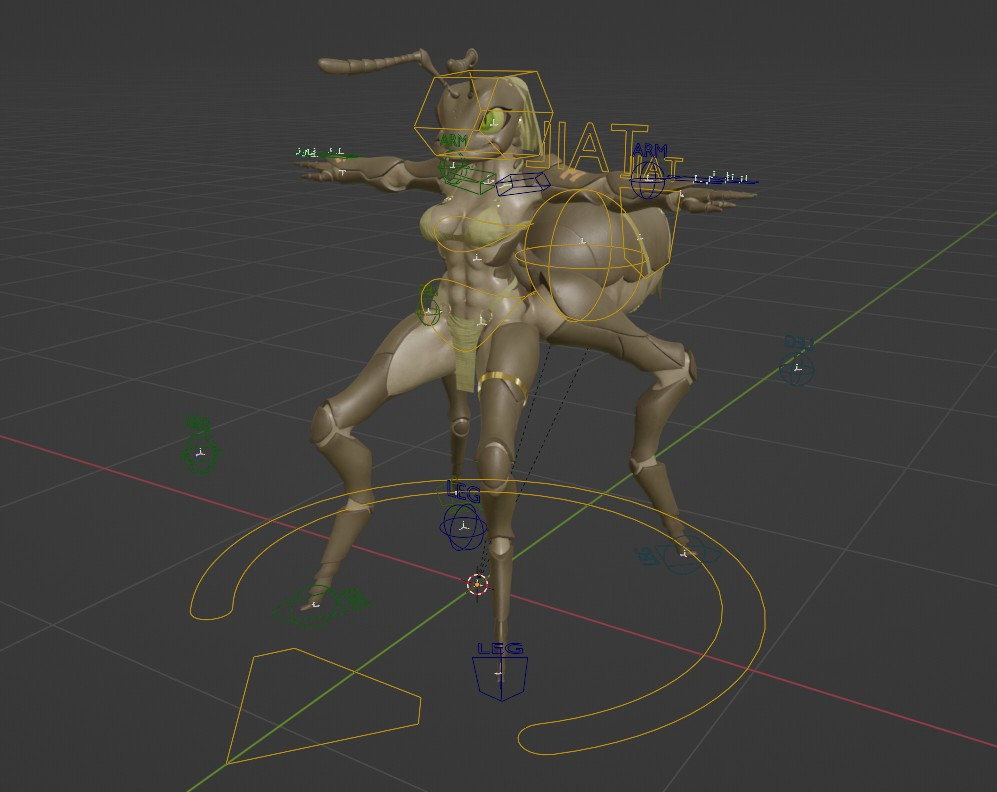Select the blue LEG foot box control

coord(499,678)
